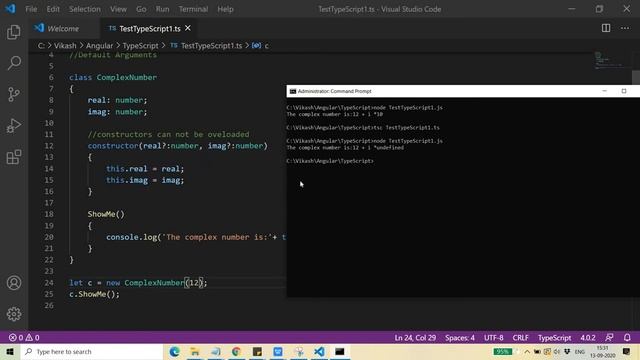
Task: Open the Search view in activity bar
Action: coord(14,63)
